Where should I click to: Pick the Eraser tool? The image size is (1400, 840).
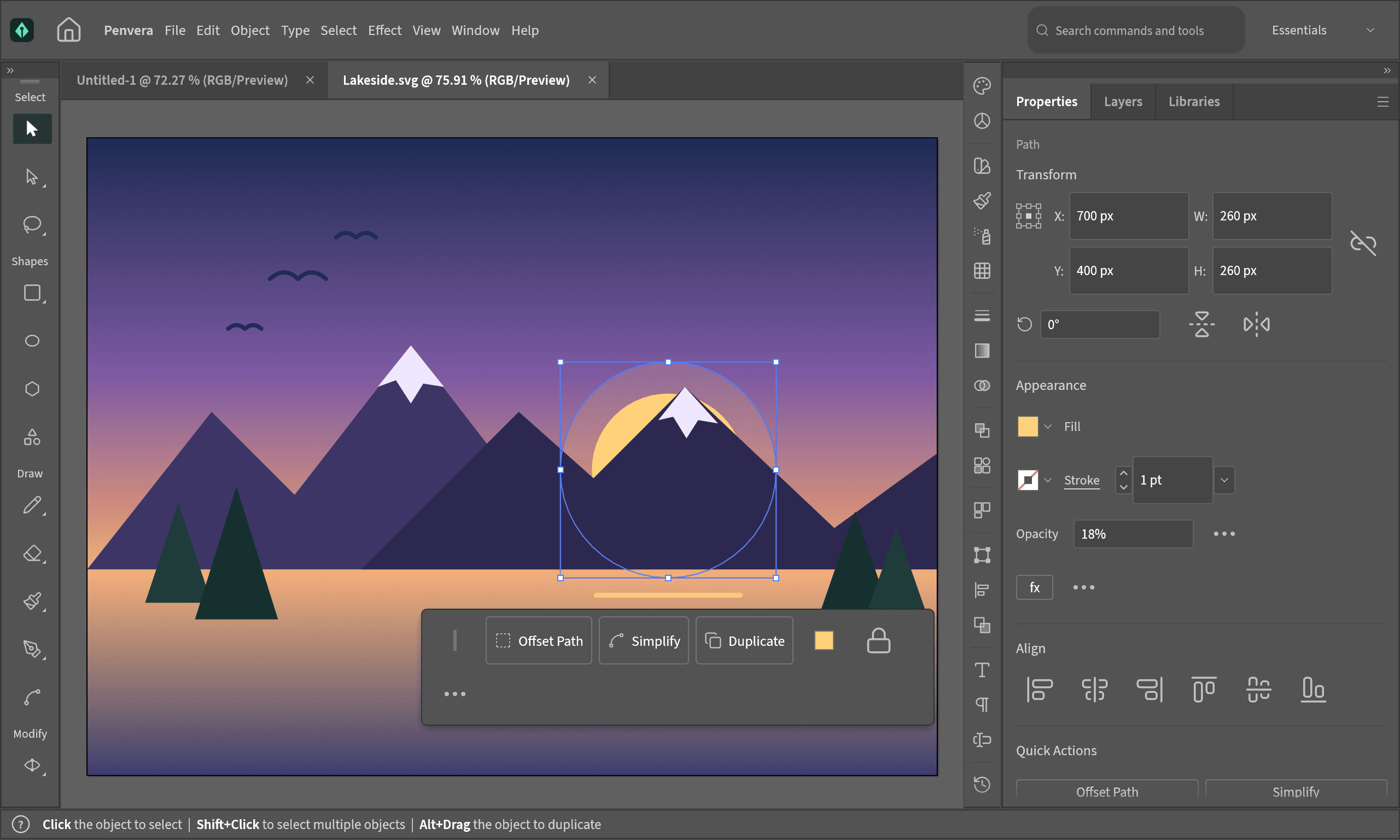[32, 553]
